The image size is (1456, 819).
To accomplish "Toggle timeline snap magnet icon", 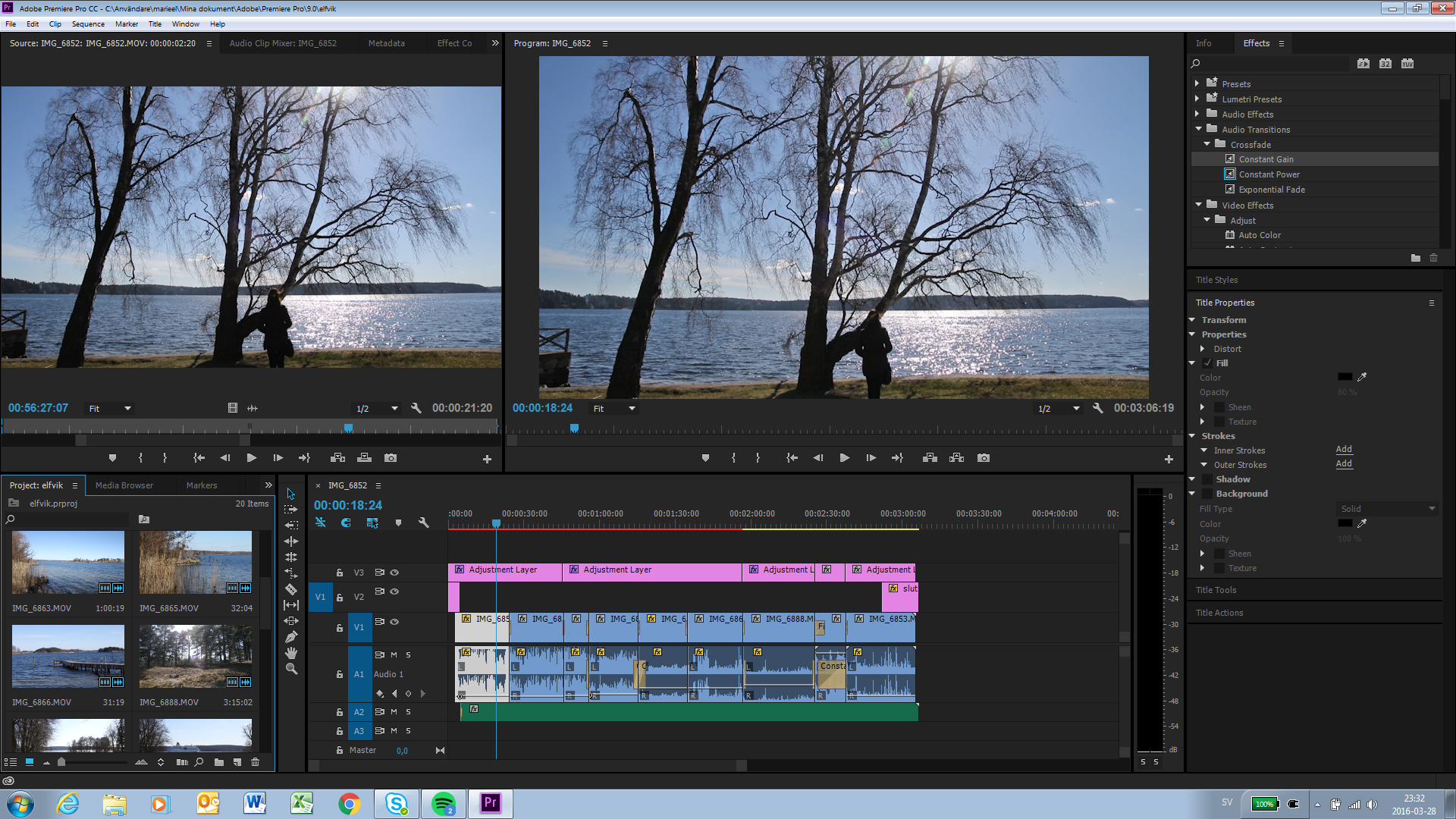I will click(x=346, y=522).
